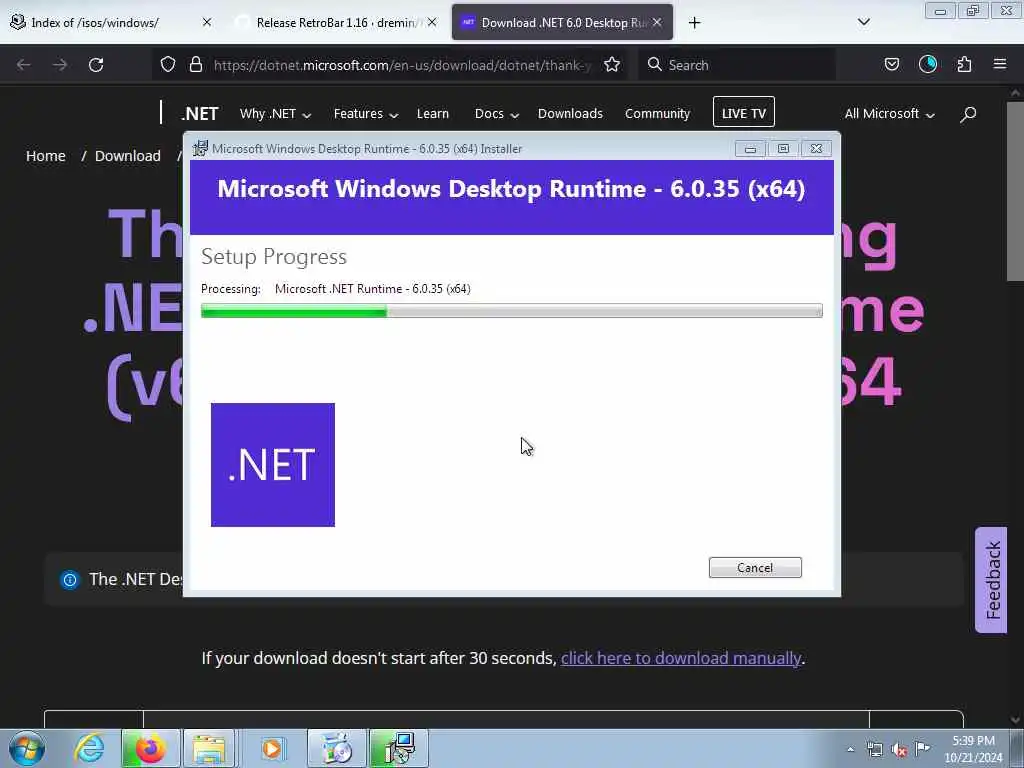Open the Firefox hamburger menu
Screen dimensions: 1024x768
(1000, 64)
